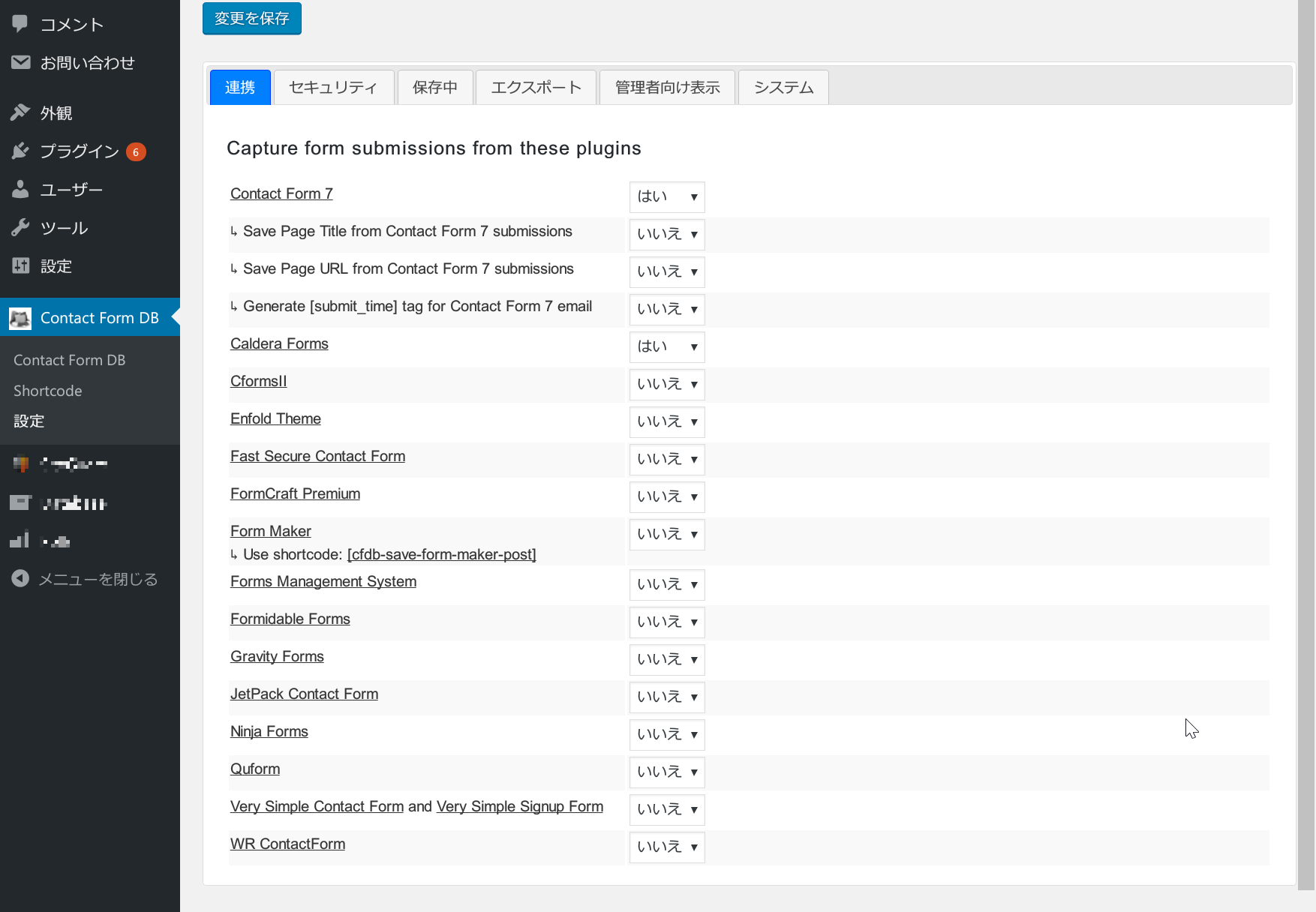Viewport: 1316px width, 912px height.
Task: Follow the Formidable Forms link
Action: point(290,619)
